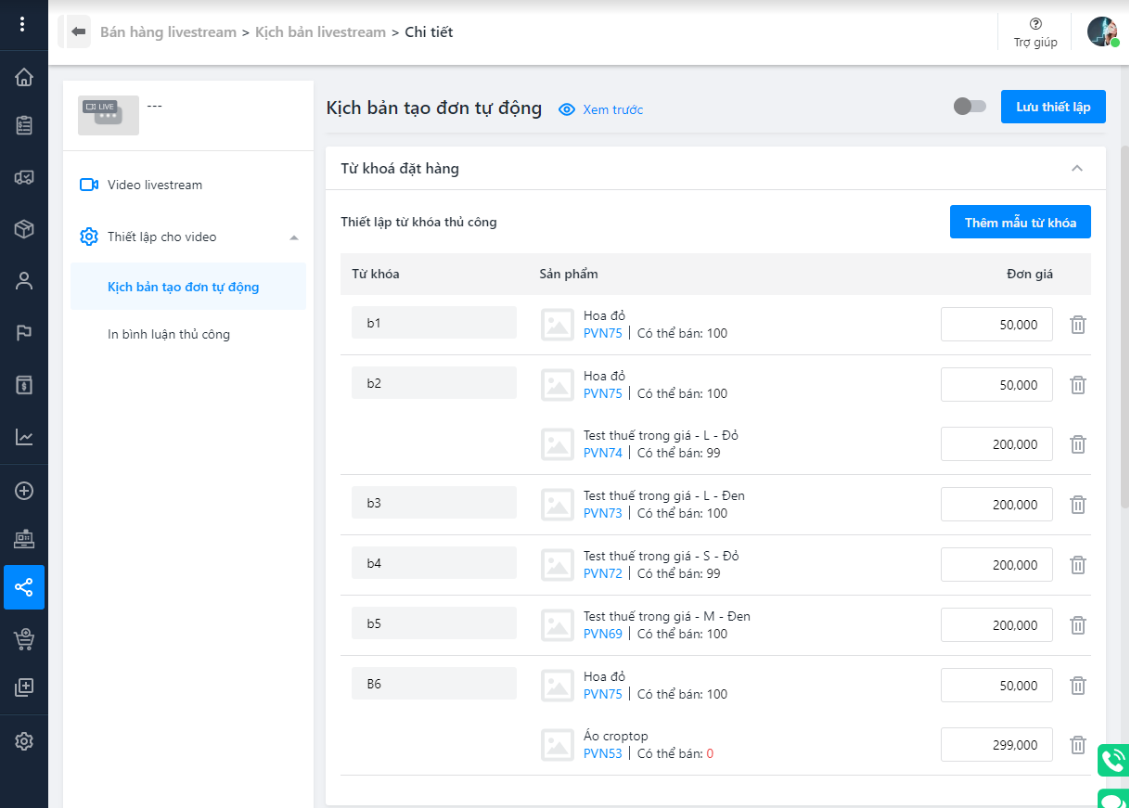Open the flag icon in sidebar

[24, 333]
